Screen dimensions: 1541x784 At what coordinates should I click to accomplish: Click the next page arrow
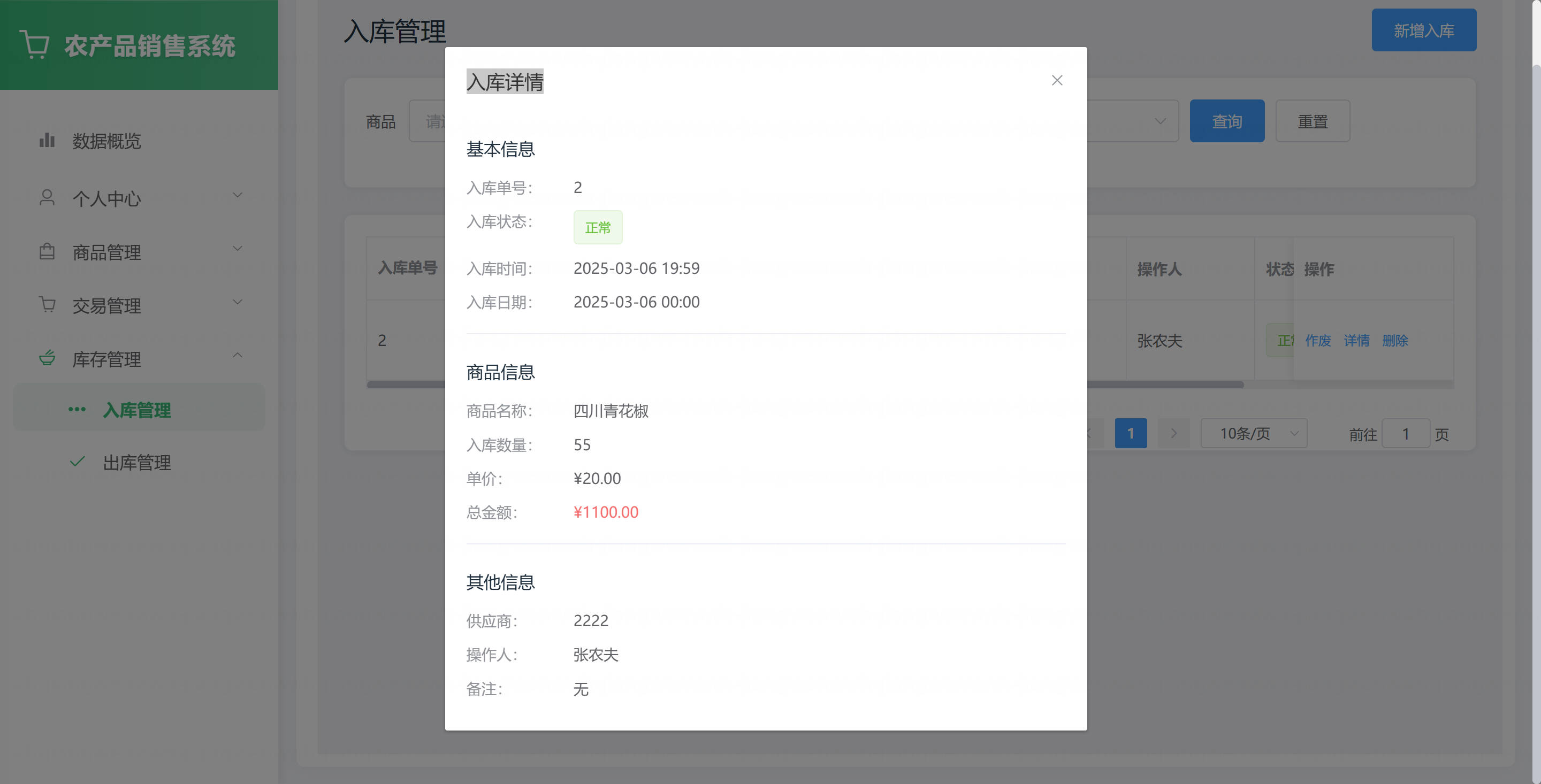(1174, 433)
